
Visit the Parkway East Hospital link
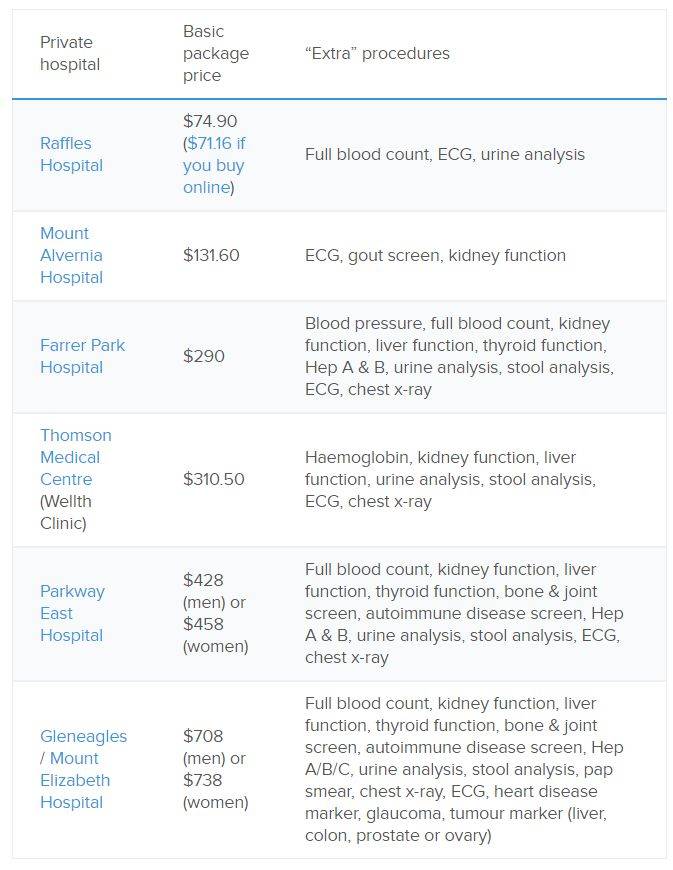point(71,613)
